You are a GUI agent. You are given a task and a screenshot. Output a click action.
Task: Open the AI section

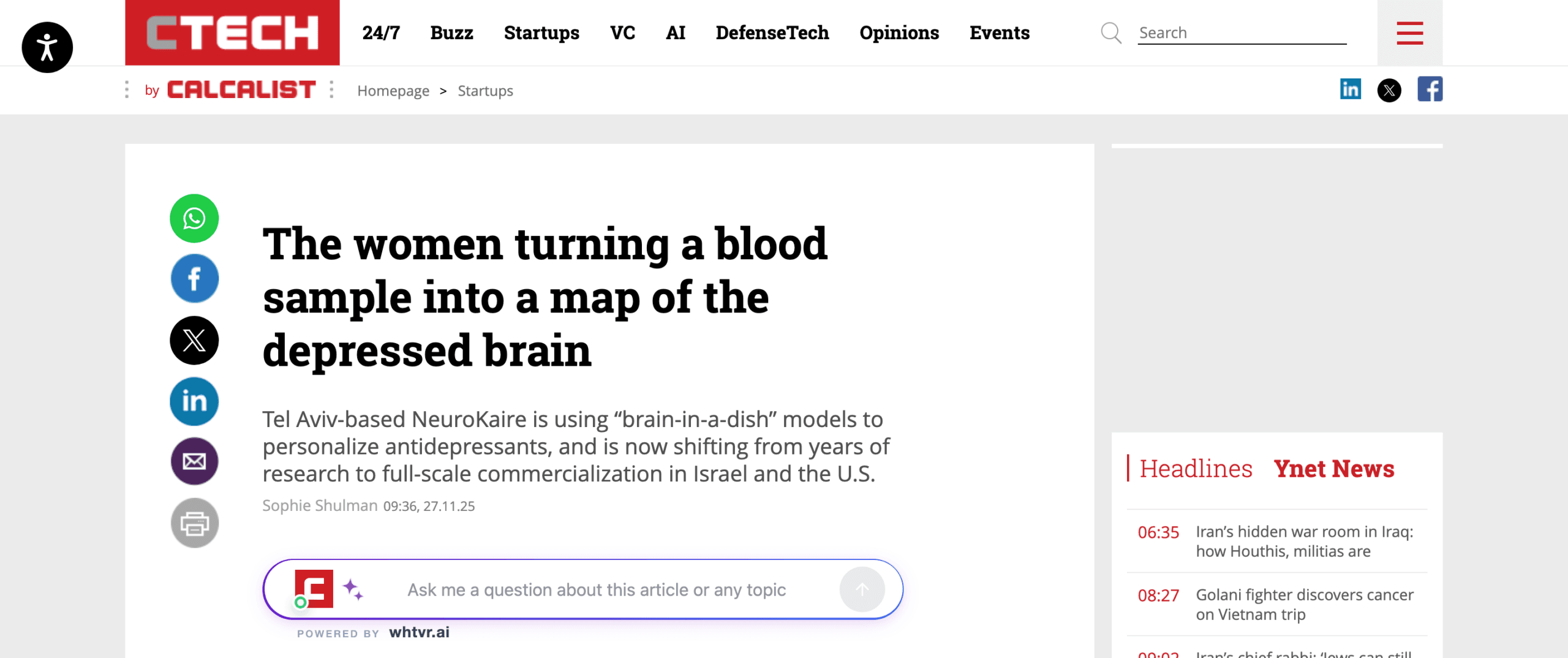click(675, 32)
